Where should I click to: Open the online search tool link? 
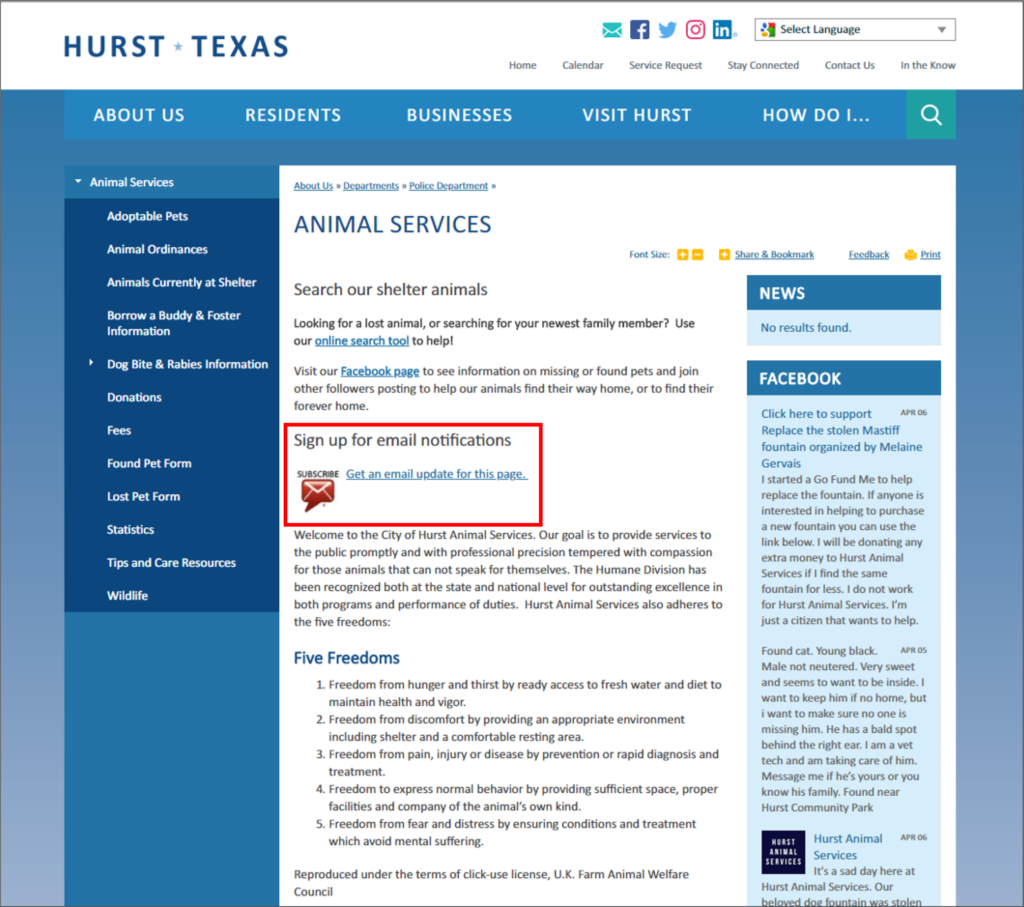click(x=362, y=340)
